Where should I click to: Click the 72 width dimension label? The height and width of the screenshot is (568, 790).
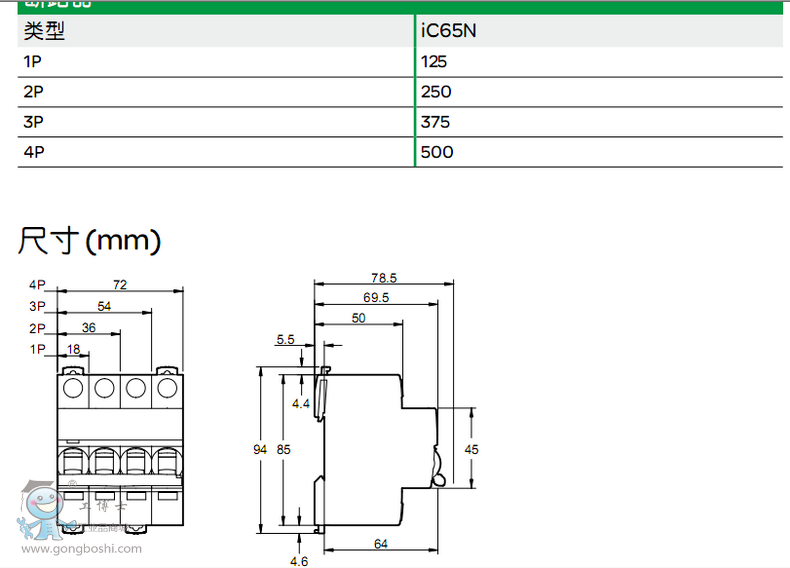click(x=120, y=285)
